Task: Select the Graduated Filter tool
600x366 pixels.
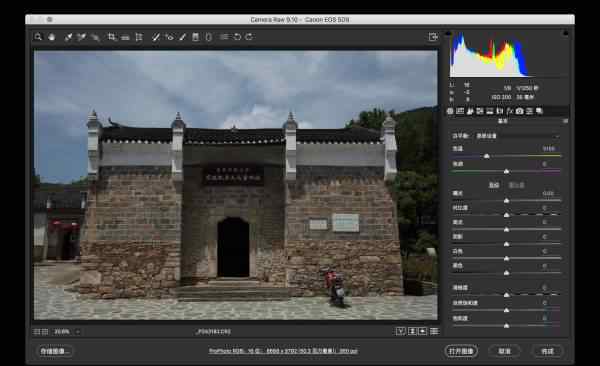Action: 196,37
